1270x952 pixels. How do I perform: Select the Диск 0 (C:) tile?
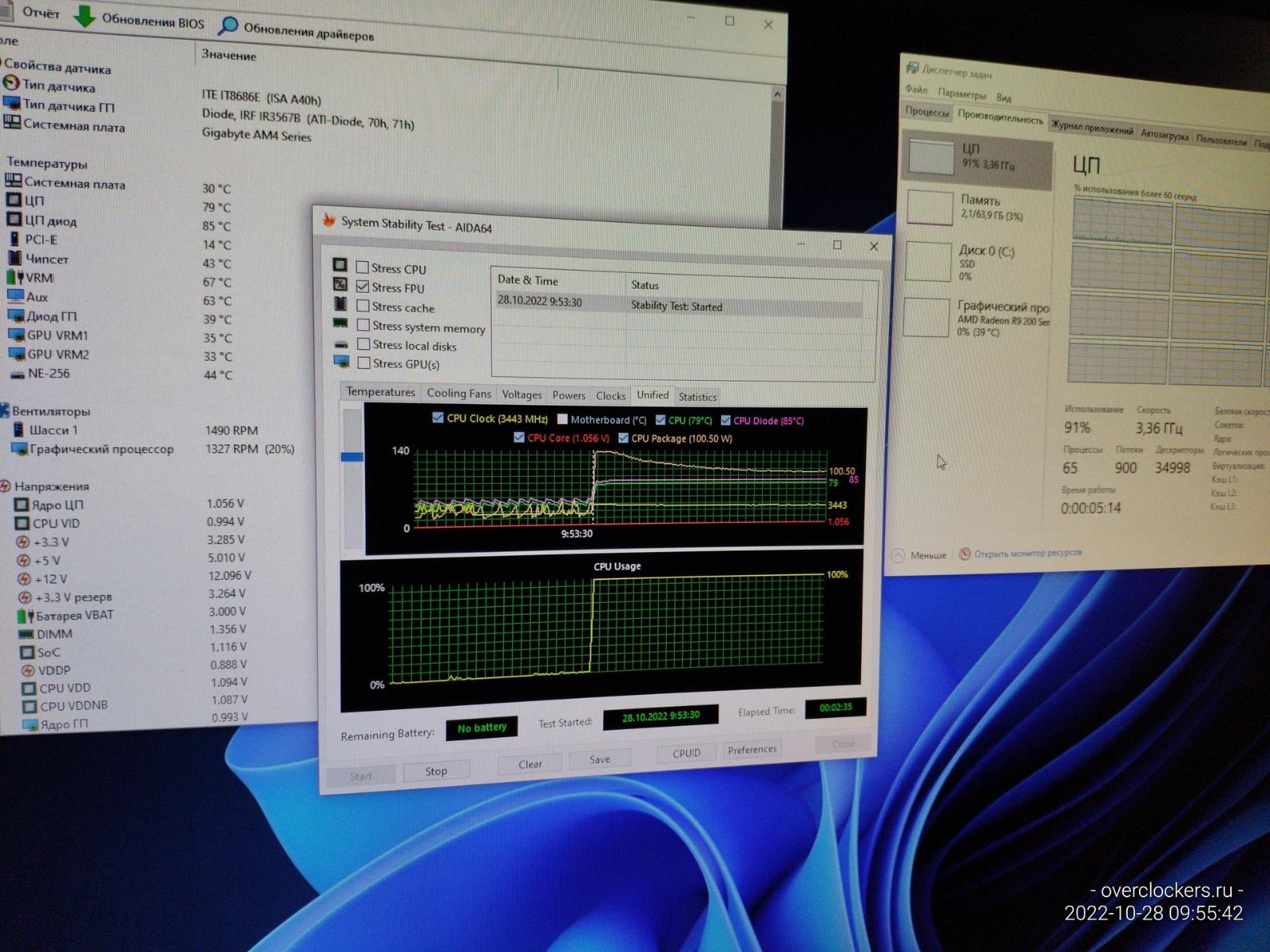tap(978, 263)
